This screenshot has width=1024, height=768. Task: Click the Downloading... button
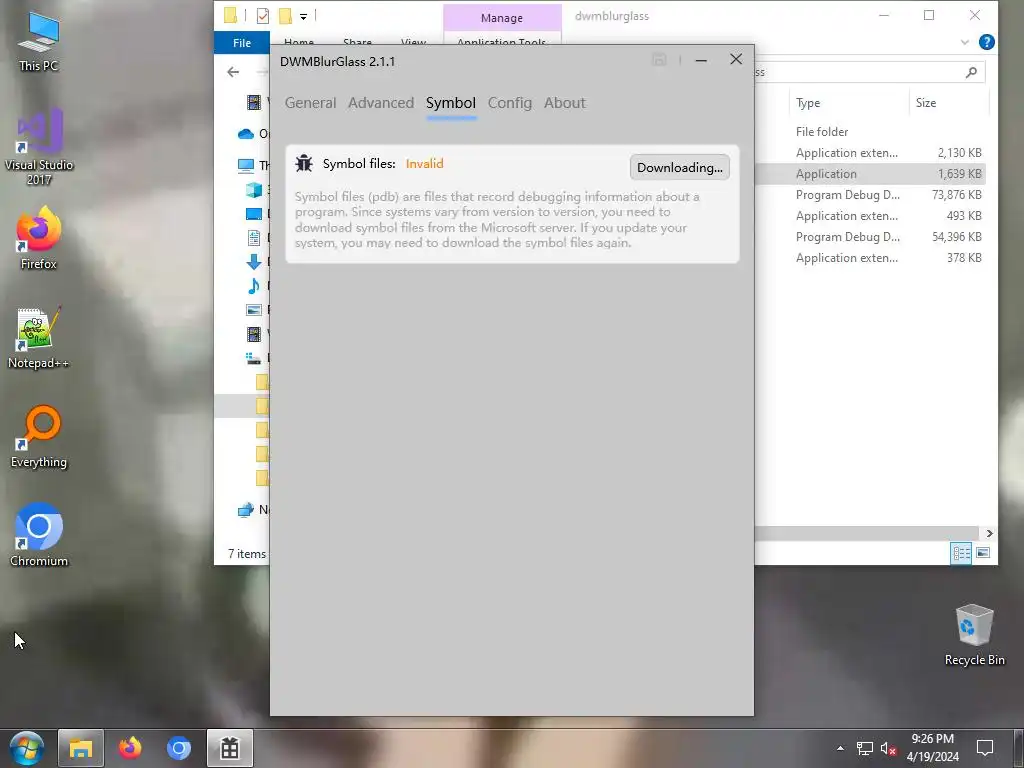pyautogui.click(x=680, y=167)
